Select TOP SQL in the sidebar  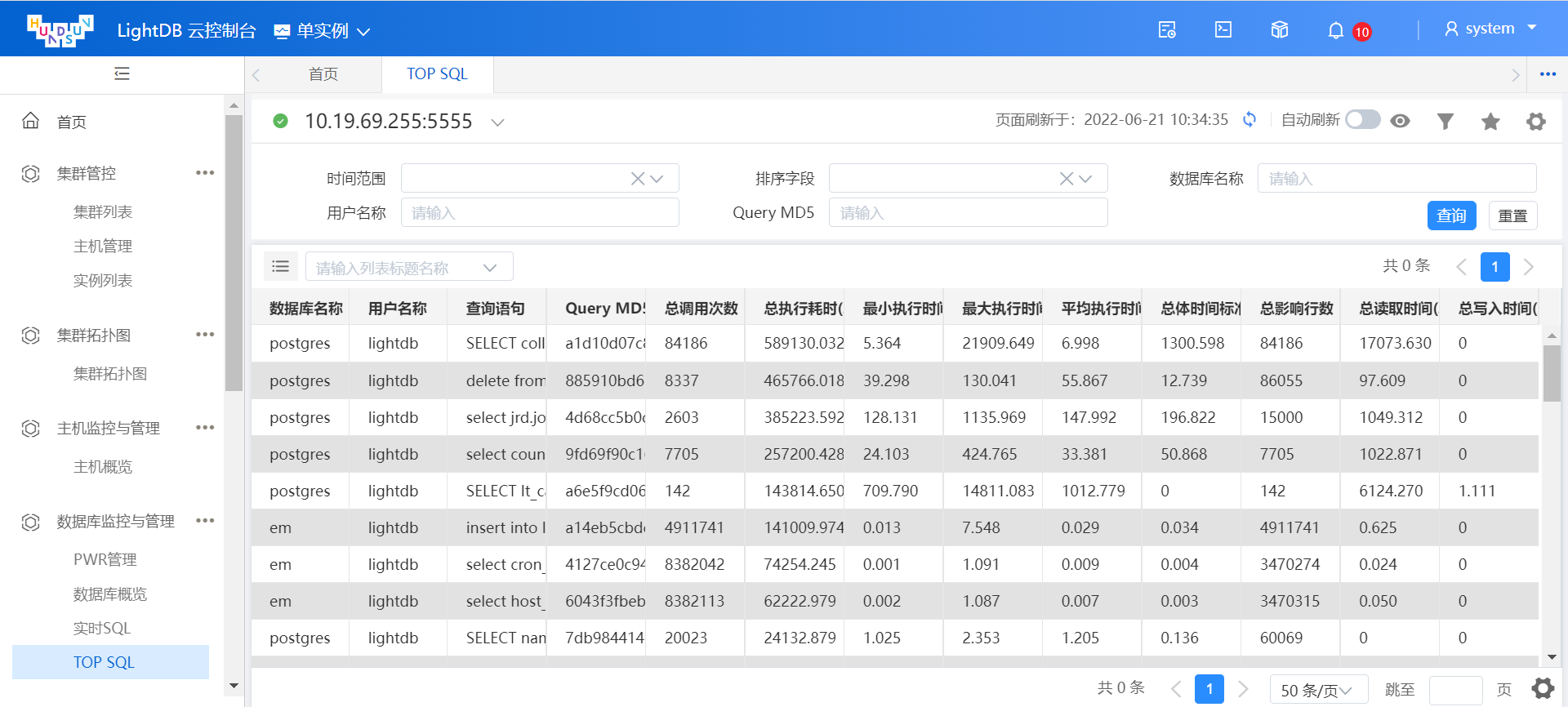110,662
